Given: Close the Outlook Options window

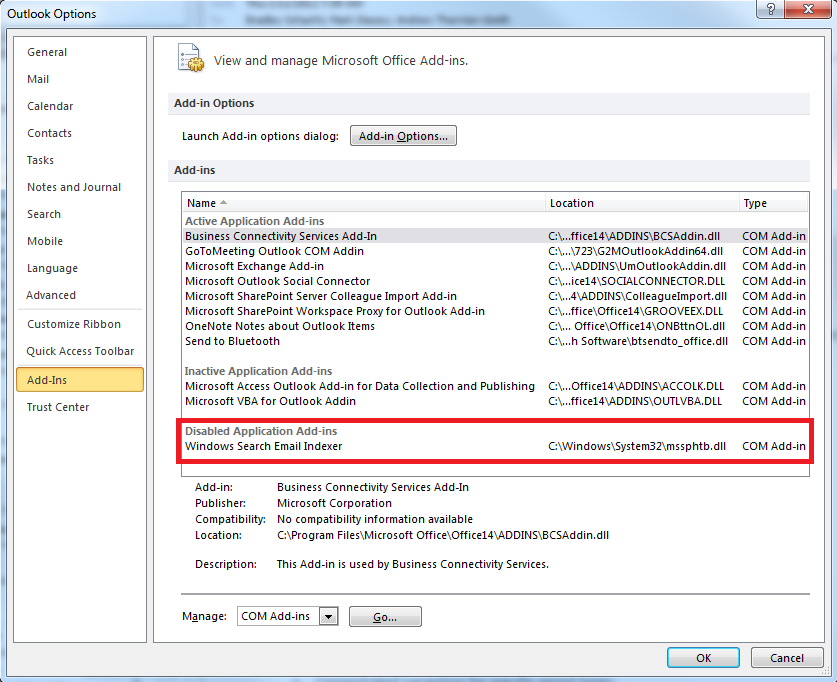Looking at the screenshot, I should [808, 9].
